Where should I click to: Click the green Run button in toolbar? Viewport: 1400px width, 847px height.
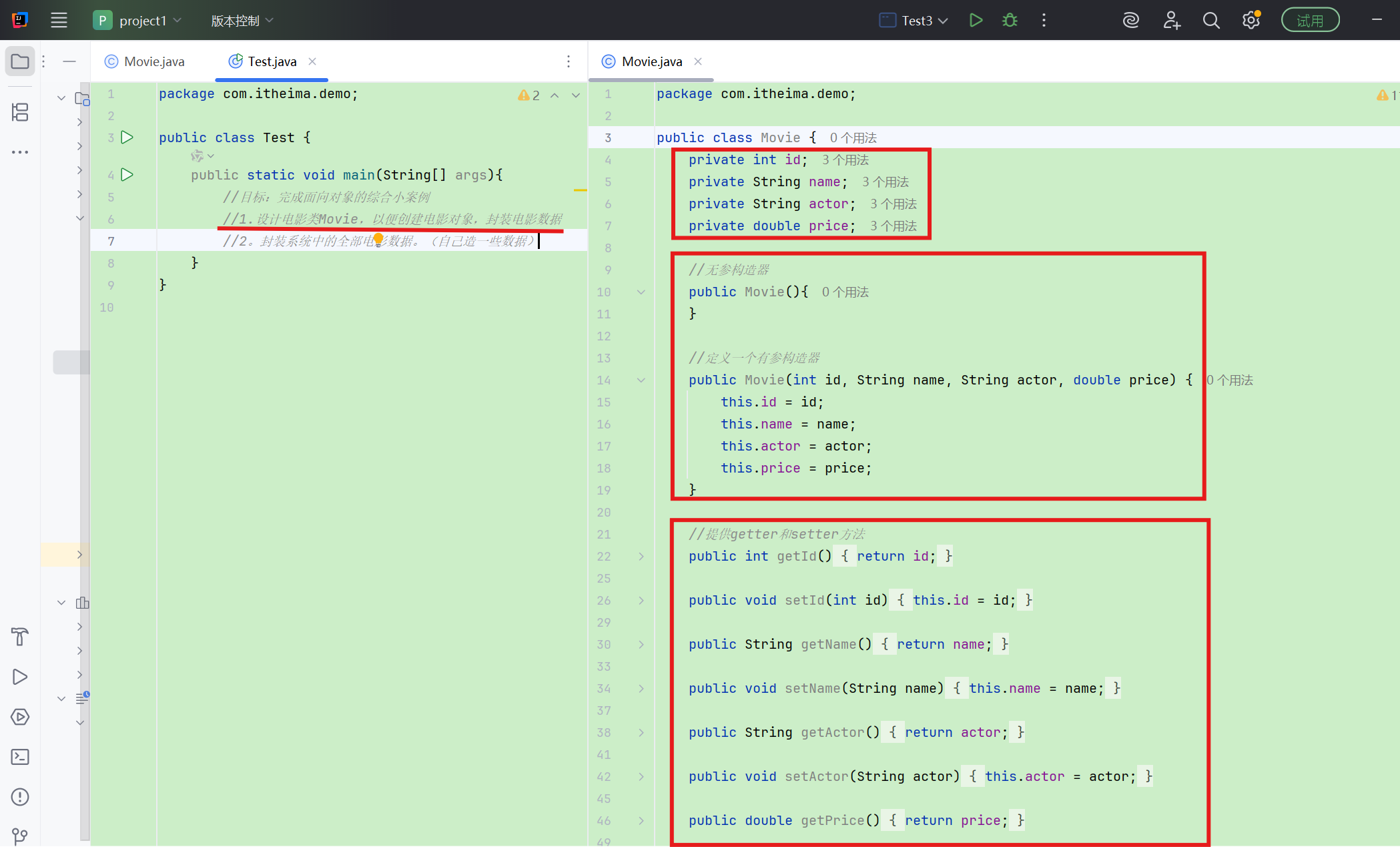pos(976,20)
